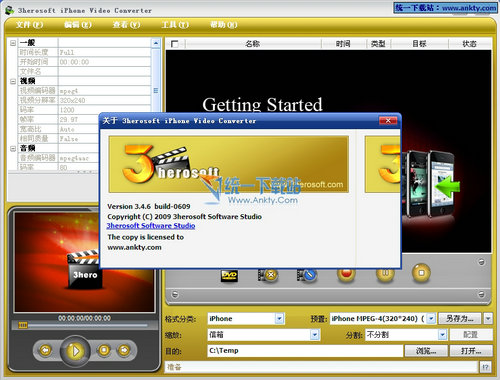Click the play button in preview player
The image size is (500, 380).
coord(75,351)
